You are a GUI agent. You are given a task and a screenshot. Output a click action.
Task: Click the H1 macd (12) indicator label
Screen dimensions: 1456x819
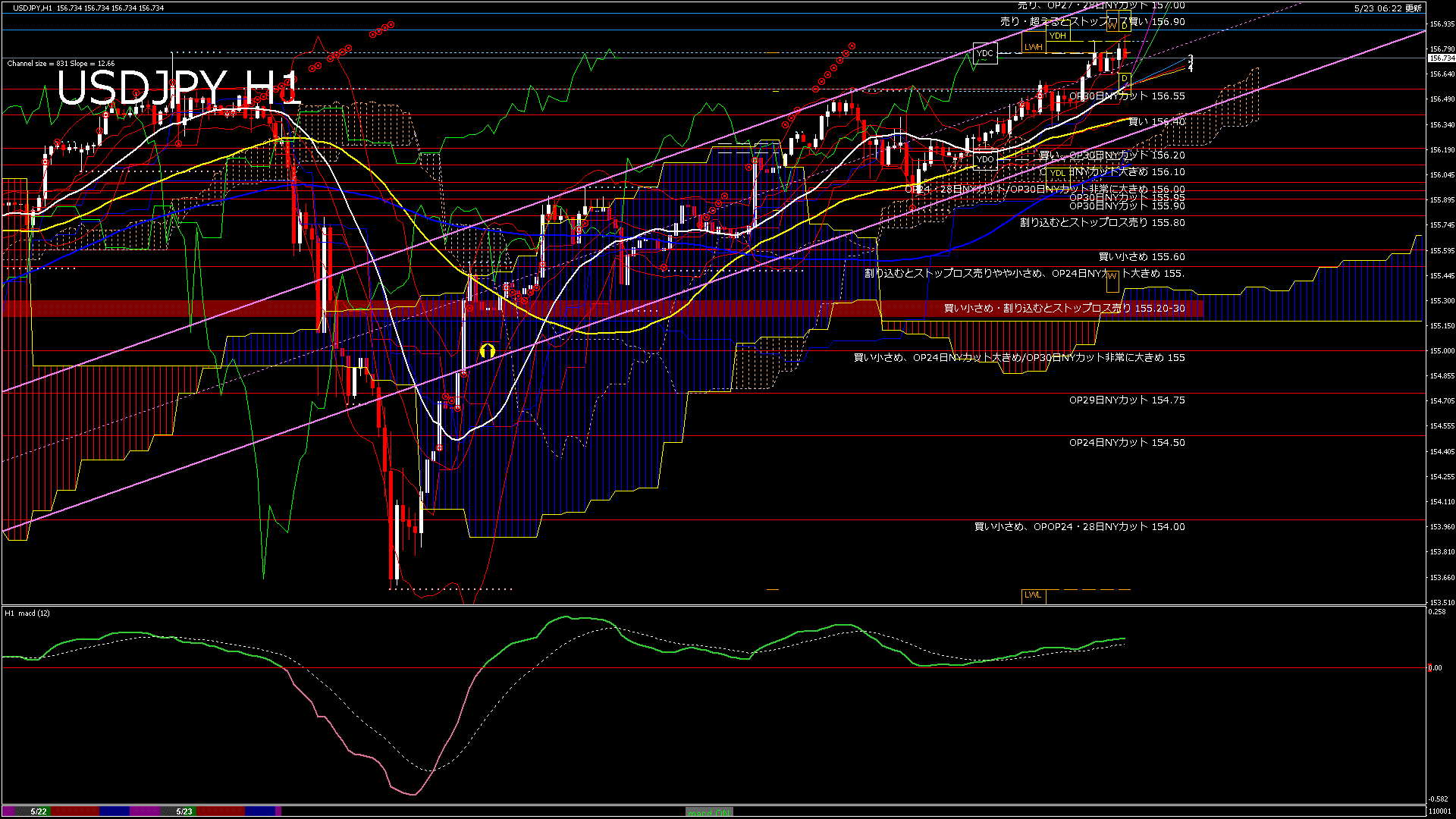coord(27,613)
